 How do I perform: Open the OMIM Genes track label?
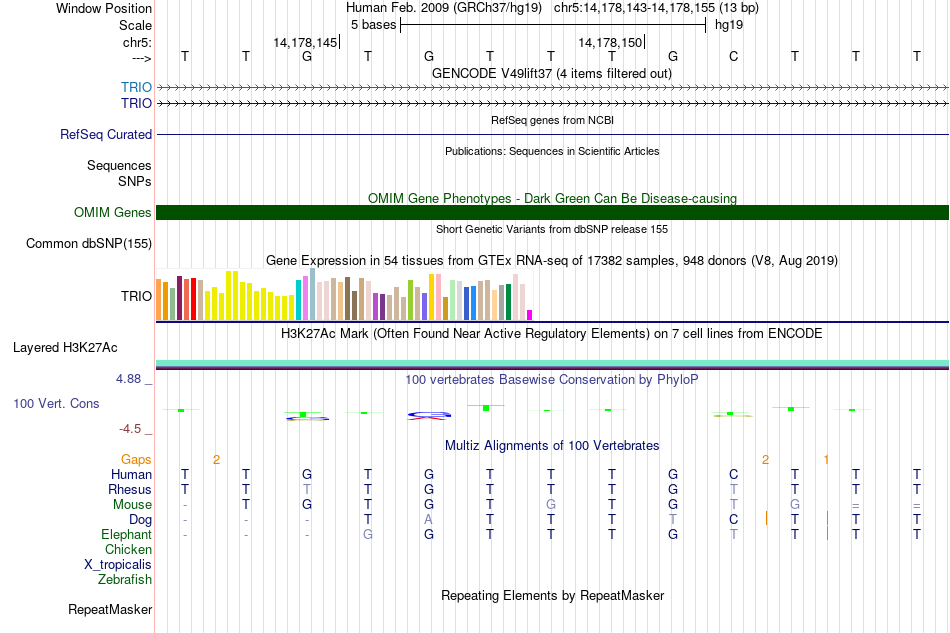pos(113,213)
